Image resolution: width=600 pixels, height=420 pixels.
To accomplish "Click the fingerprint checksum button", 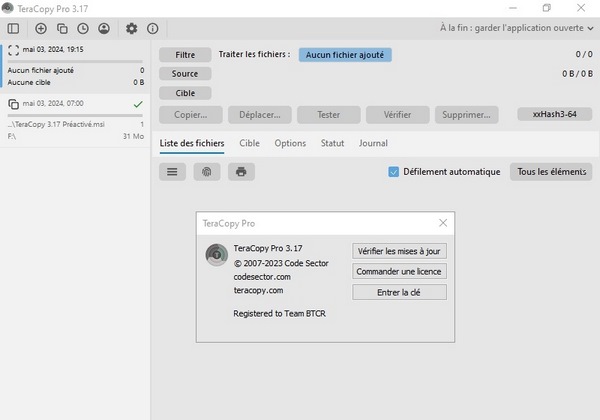I will point(207,172).
